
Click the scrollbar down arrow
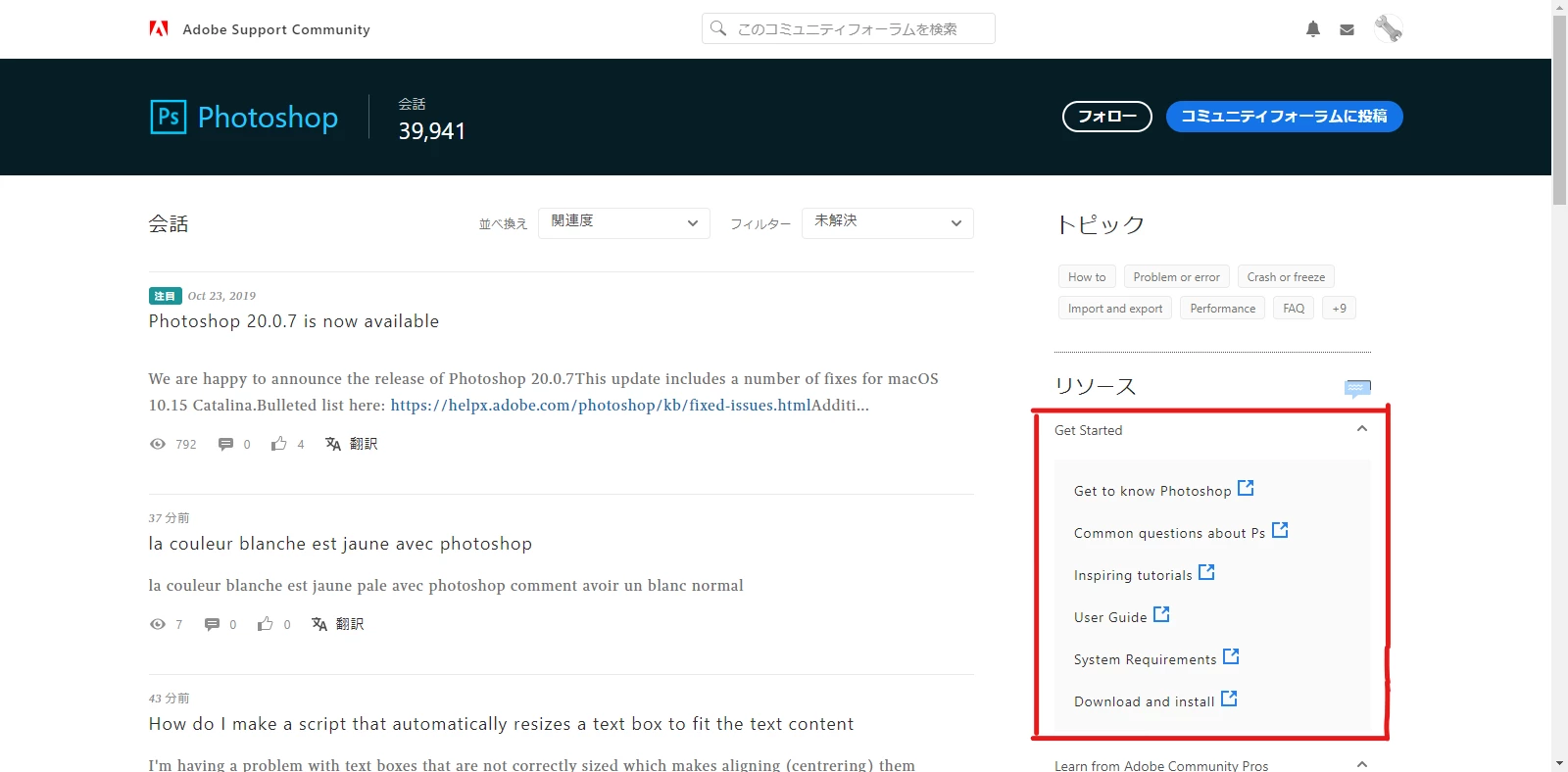coord(1559,764)
